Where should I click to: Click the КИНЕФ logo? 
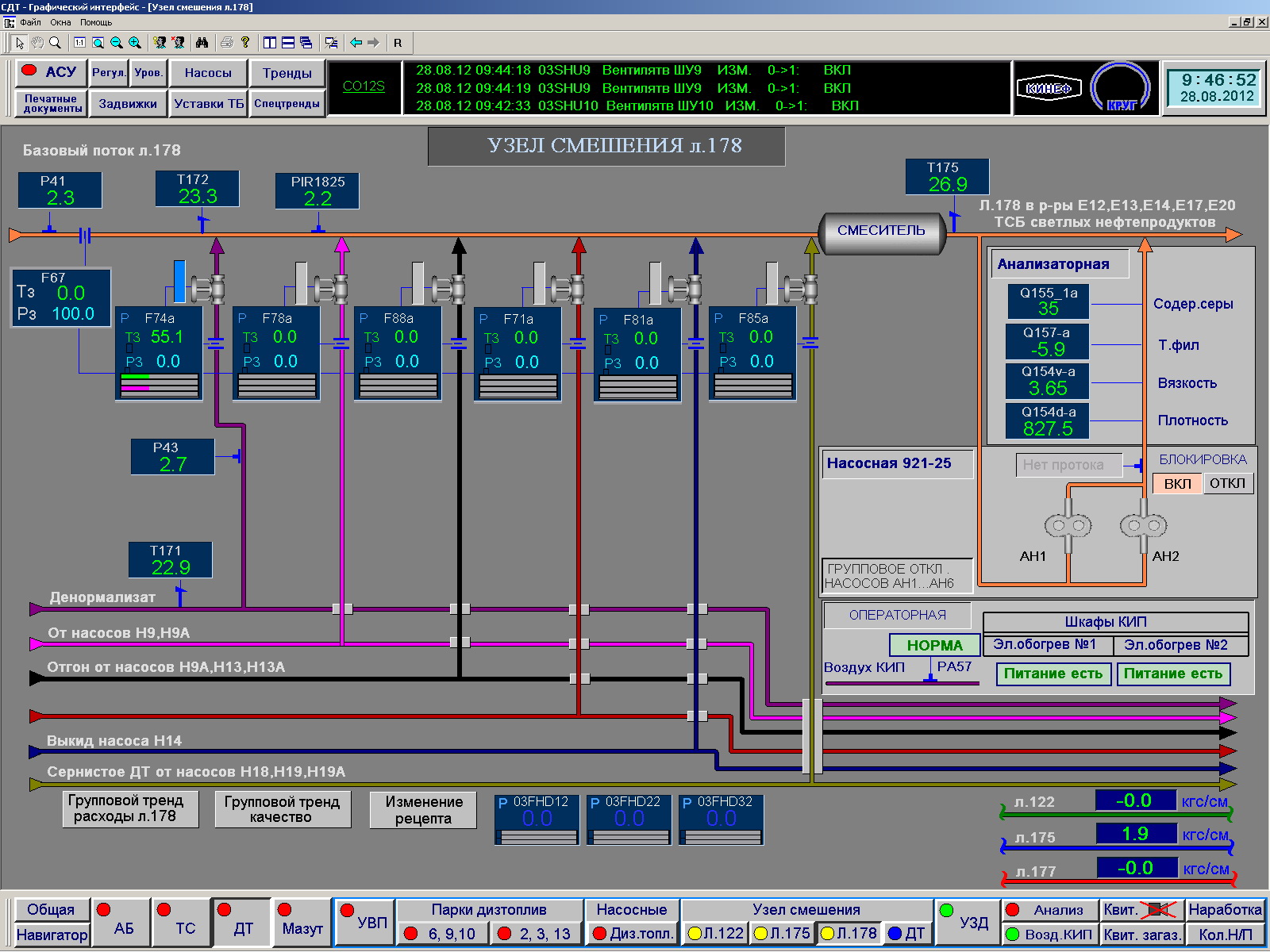tap(1049, 88)
